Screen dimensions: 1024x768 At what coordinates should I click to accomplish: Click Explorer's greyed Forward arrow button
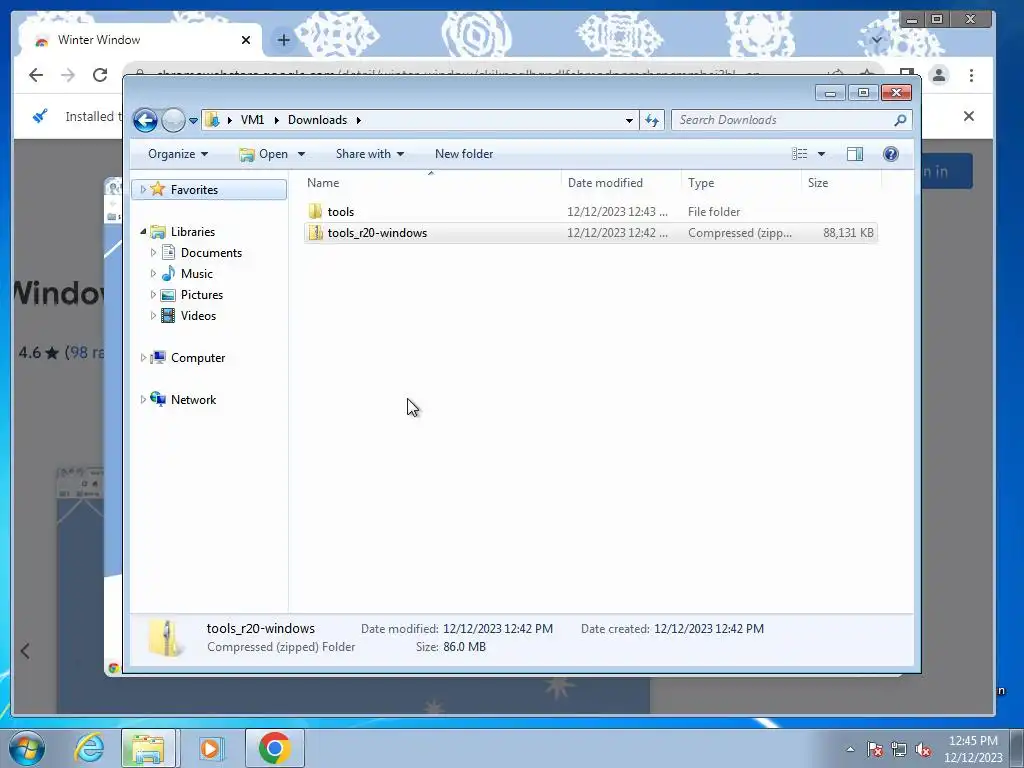coord(173,120)
